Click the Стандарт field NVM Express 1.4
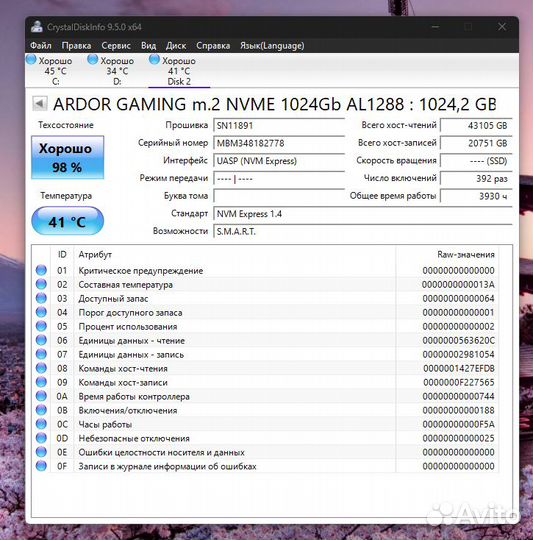This screenshot has height=540, width=533. tap(363, 214)
